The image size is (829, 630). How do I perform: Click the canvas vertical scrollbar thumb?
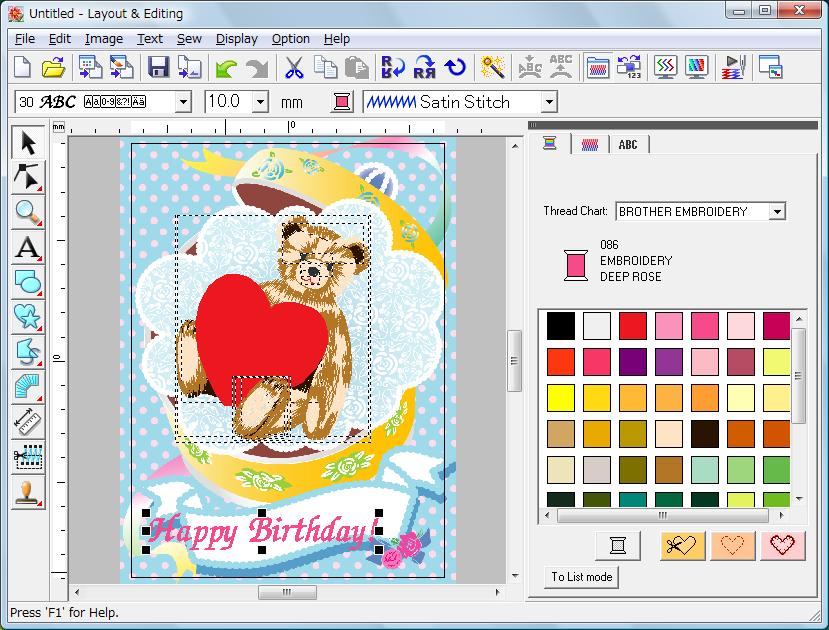514,361
